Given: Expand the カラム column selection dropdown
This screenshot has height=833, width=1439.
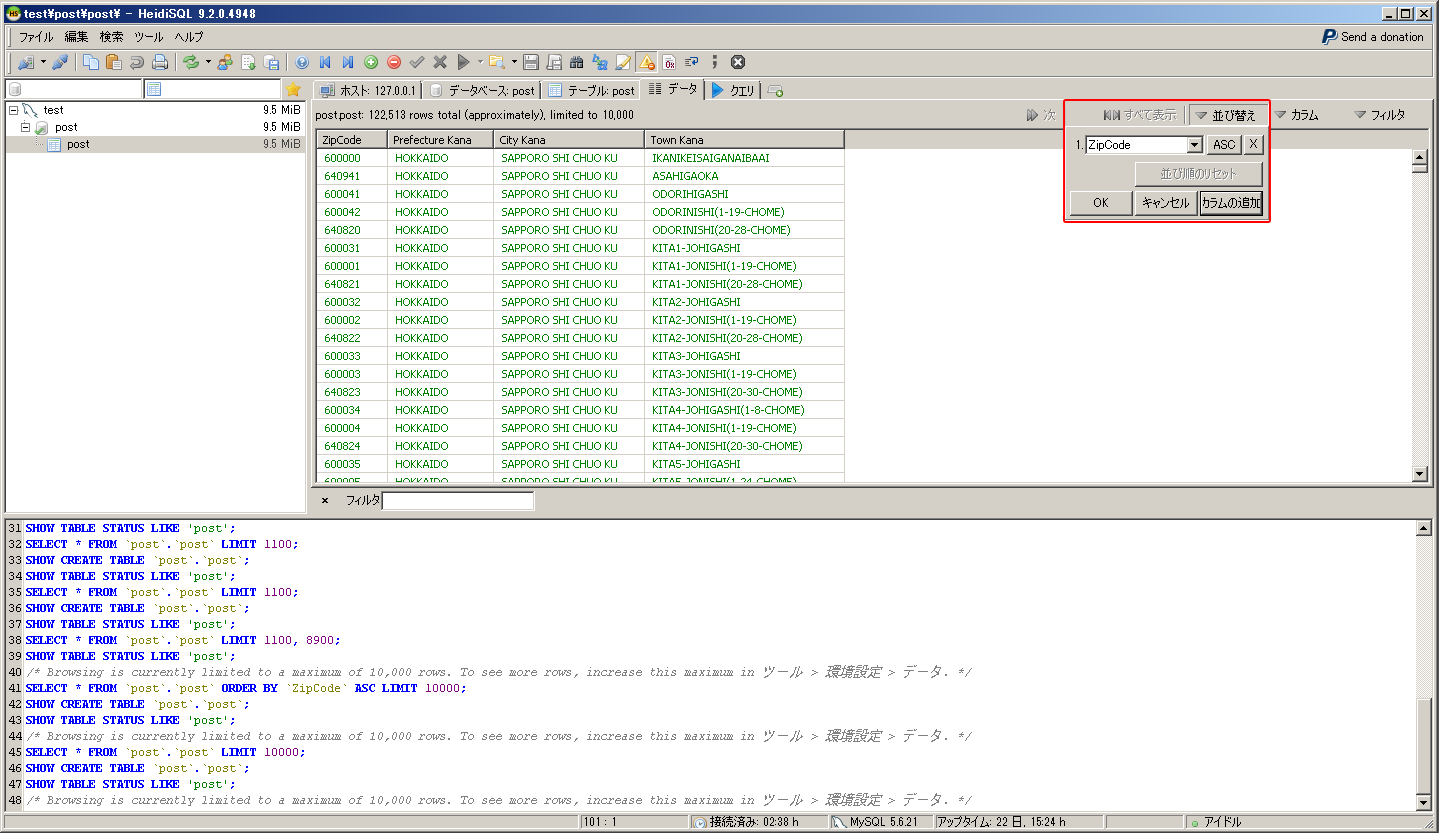Looking at the screenshot, I should pos(1296,115).
